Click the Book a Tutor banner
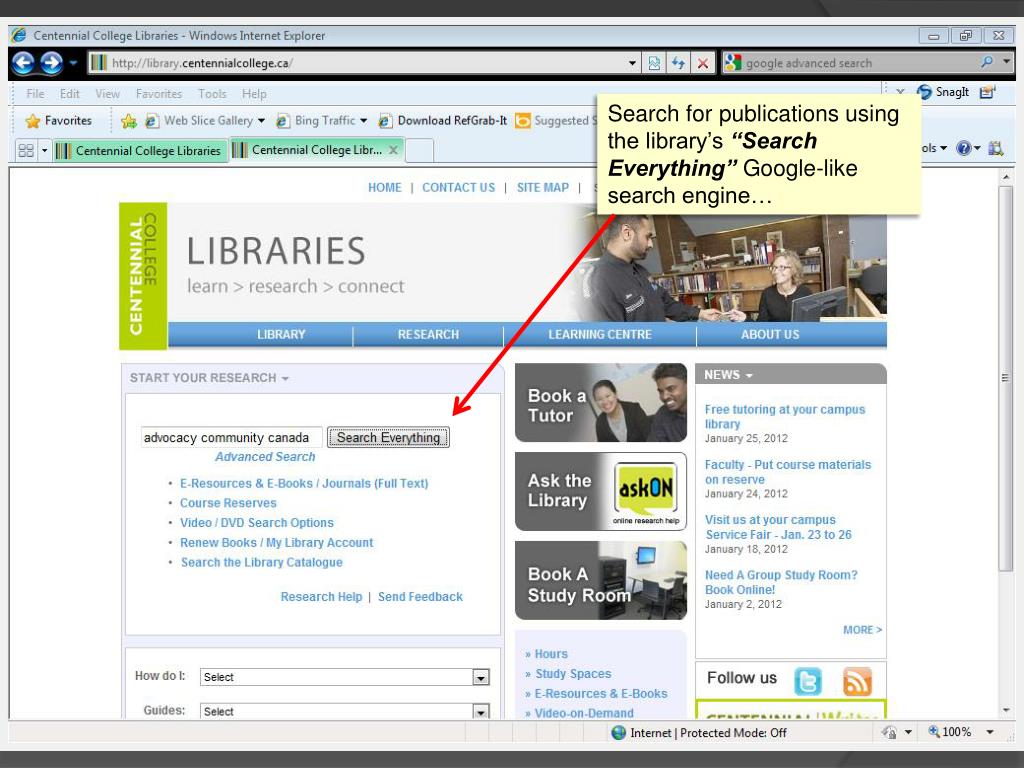The height and width of the screenshot is (768, 1024). [601, 403]
